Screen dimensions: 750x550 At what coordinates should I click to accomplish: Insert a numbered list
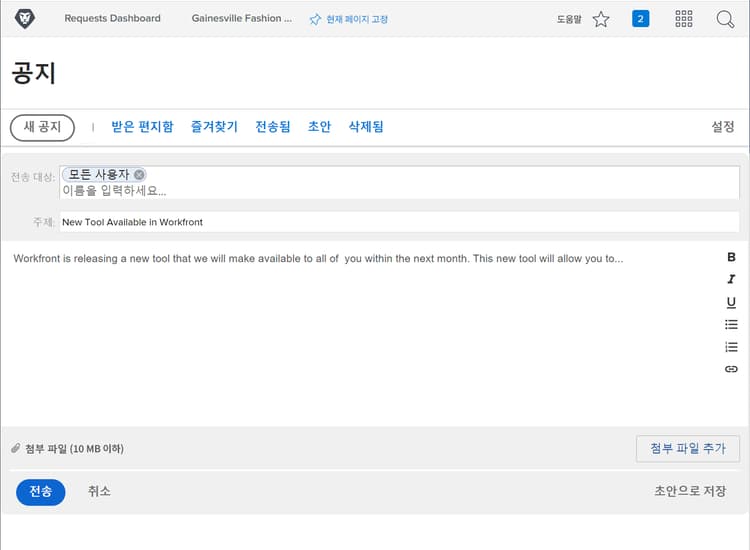[x=731, y=347]
